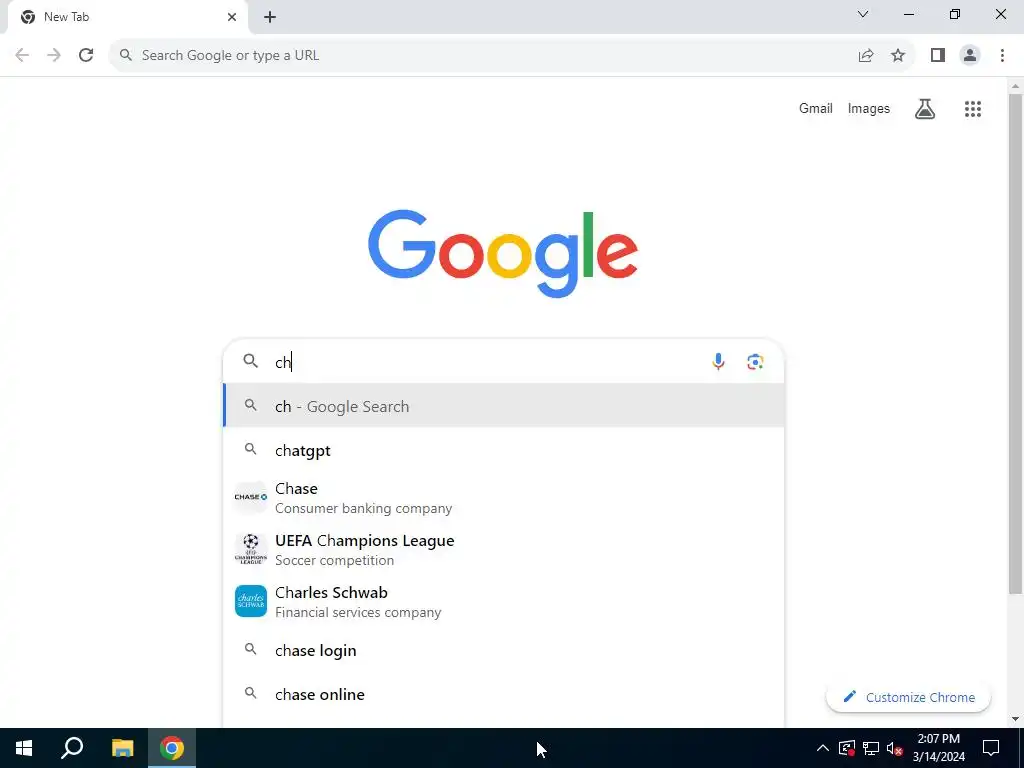Select the 'chatgpt' suggestion
1024x768 pixels.
(504, 450)
